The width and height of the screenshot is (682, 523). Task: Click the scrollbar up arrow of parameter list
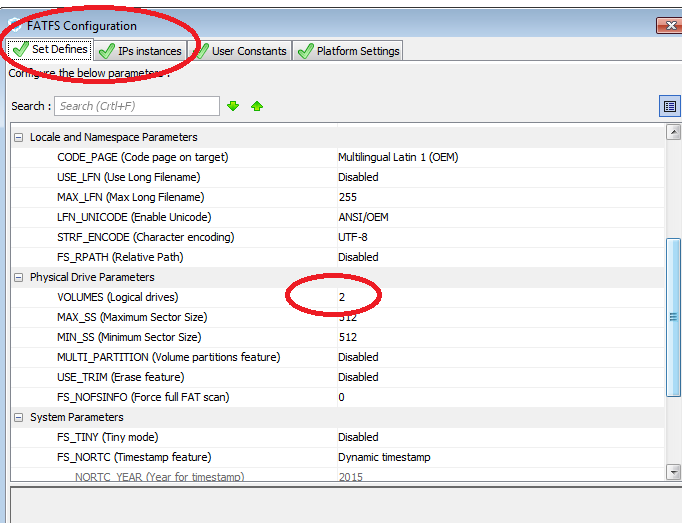(x=673, y=132)
